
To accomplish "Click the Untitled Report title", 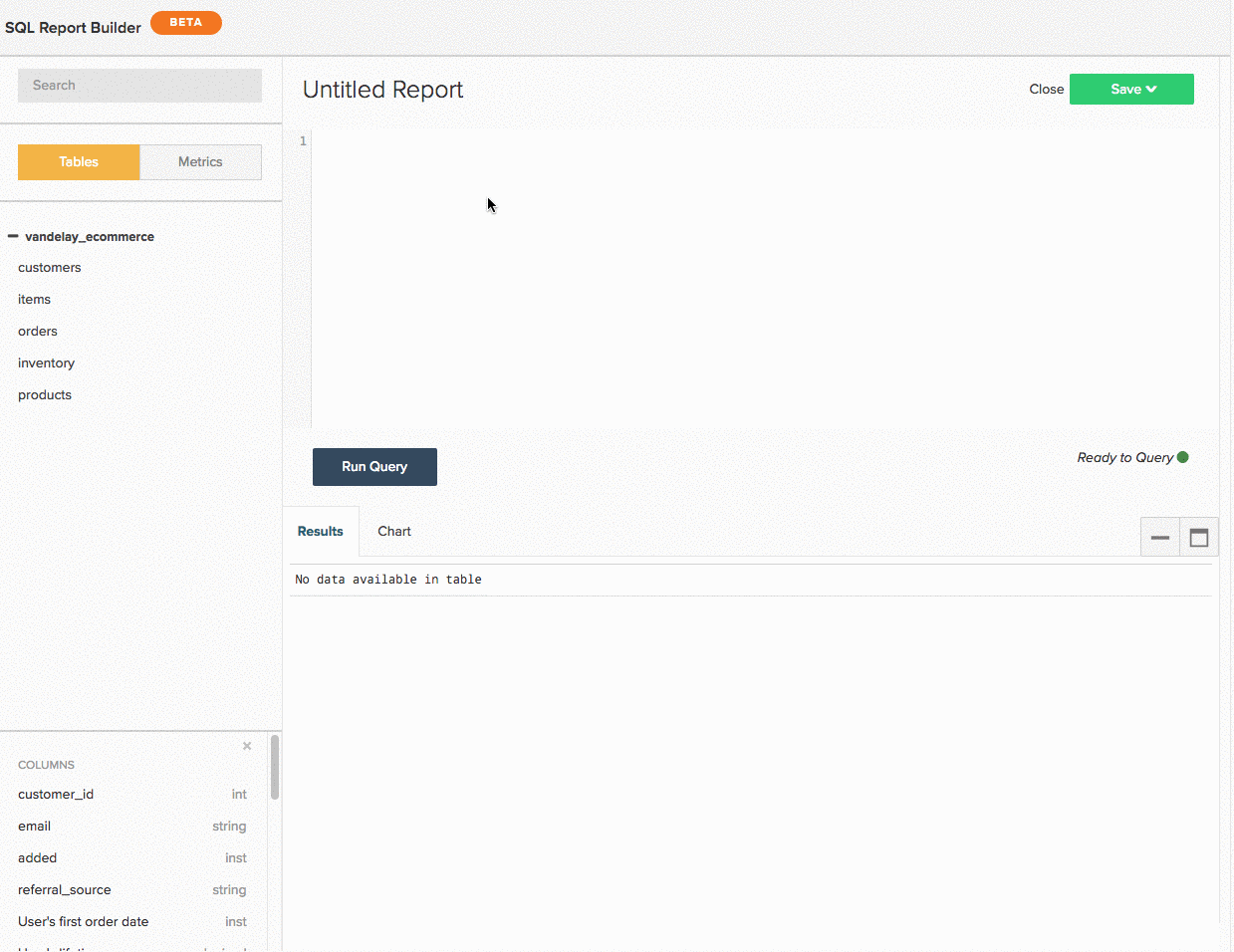I will [x=382, y=90].
